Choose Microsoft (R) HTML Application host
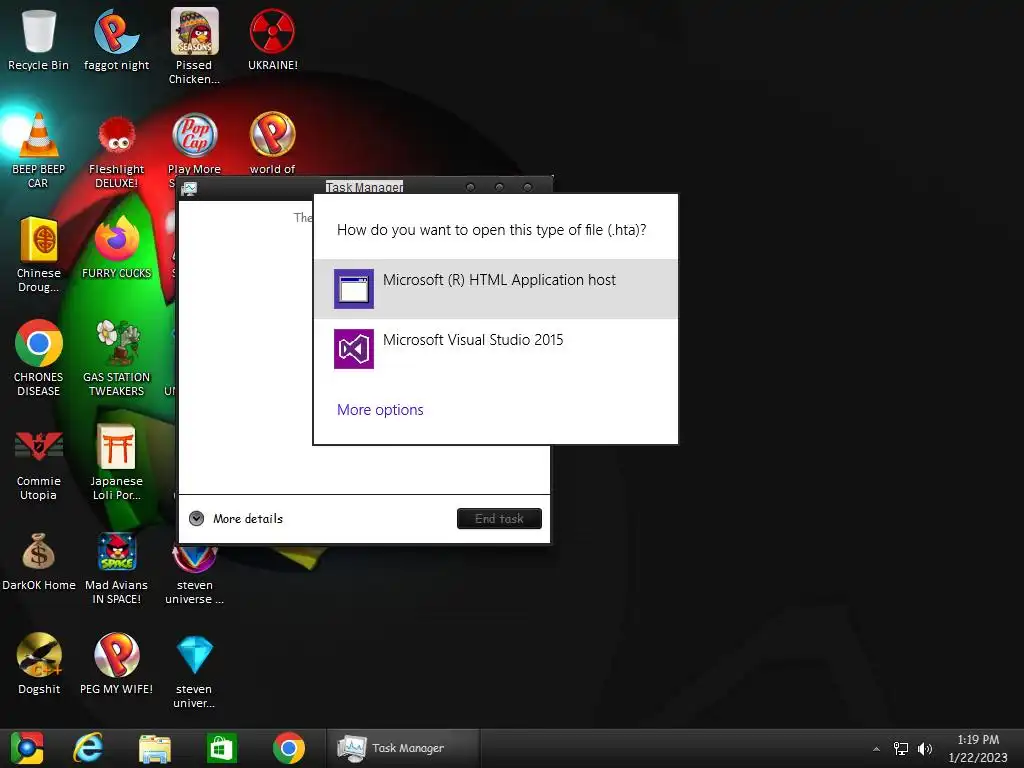 [x=496, y=289]
